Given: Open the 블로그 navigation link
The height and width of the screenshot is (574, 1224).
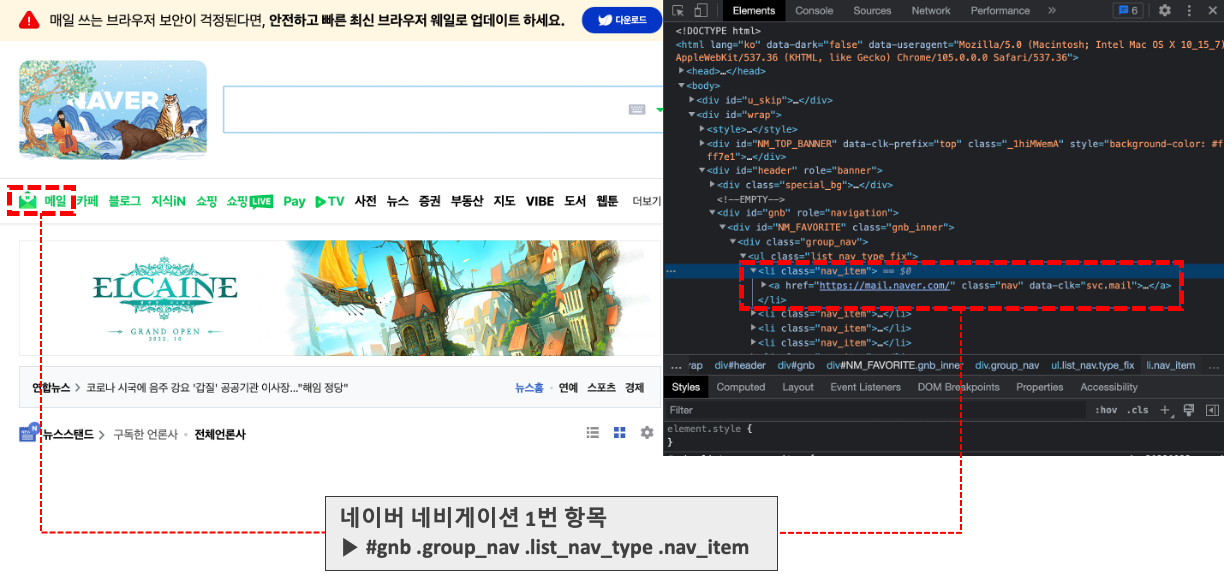Looking at the screenshot, I should click(x=125, y=201).
